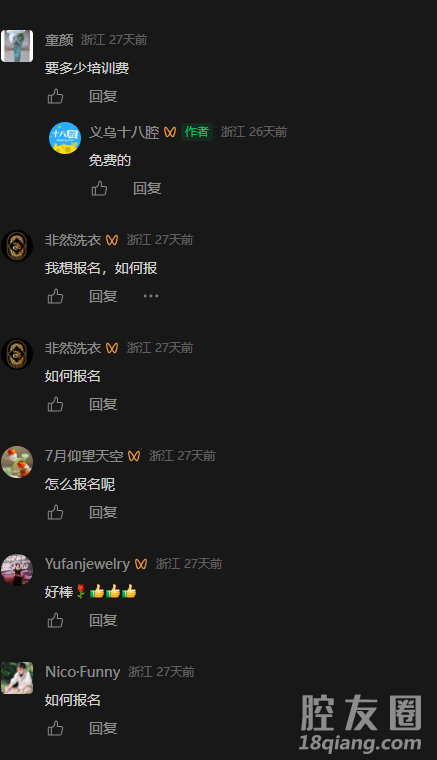Open 童颜's profile avatar
Screen dimensions: 437x760
point(17,46)
